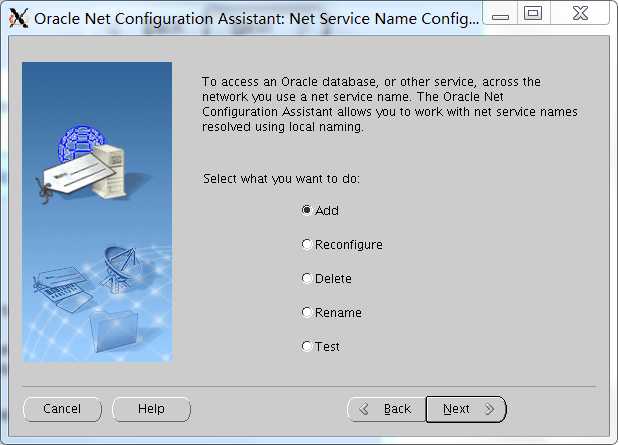Go to the Back step
The height and width of the screenshot is (445, 619).
386,409
